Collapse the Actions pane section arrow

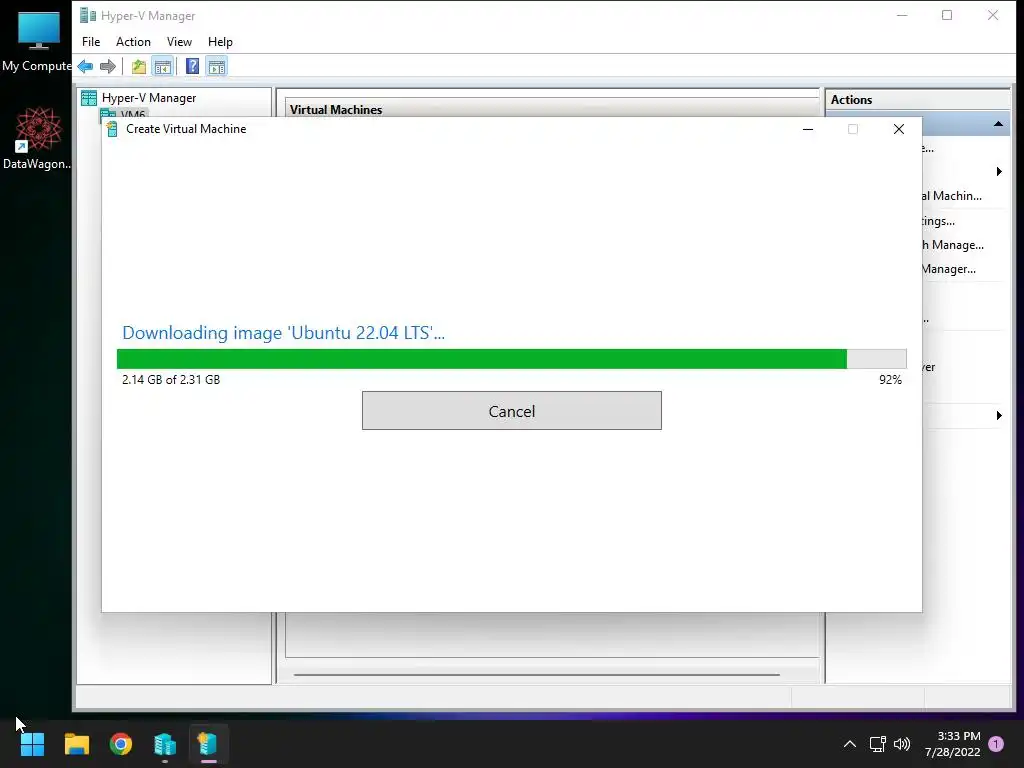[x=998, y=124]
